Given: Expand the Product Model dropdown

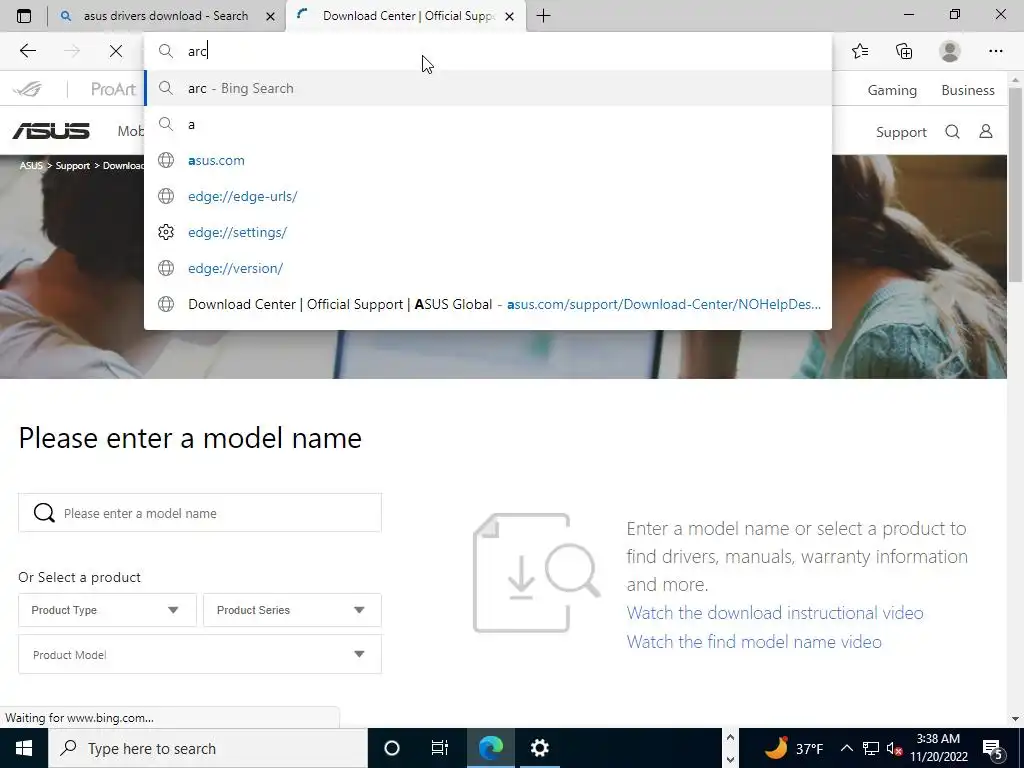Looking at the screenshot, I should (200, 654).
